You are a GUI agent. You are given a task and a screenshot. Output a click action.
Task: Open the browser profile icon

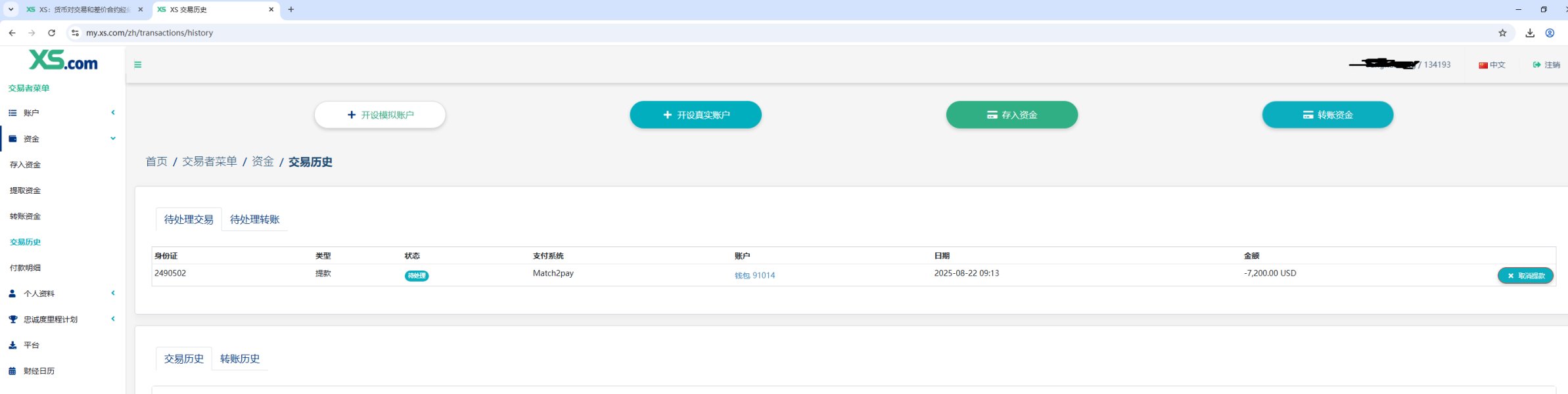tap(1550, 33)
